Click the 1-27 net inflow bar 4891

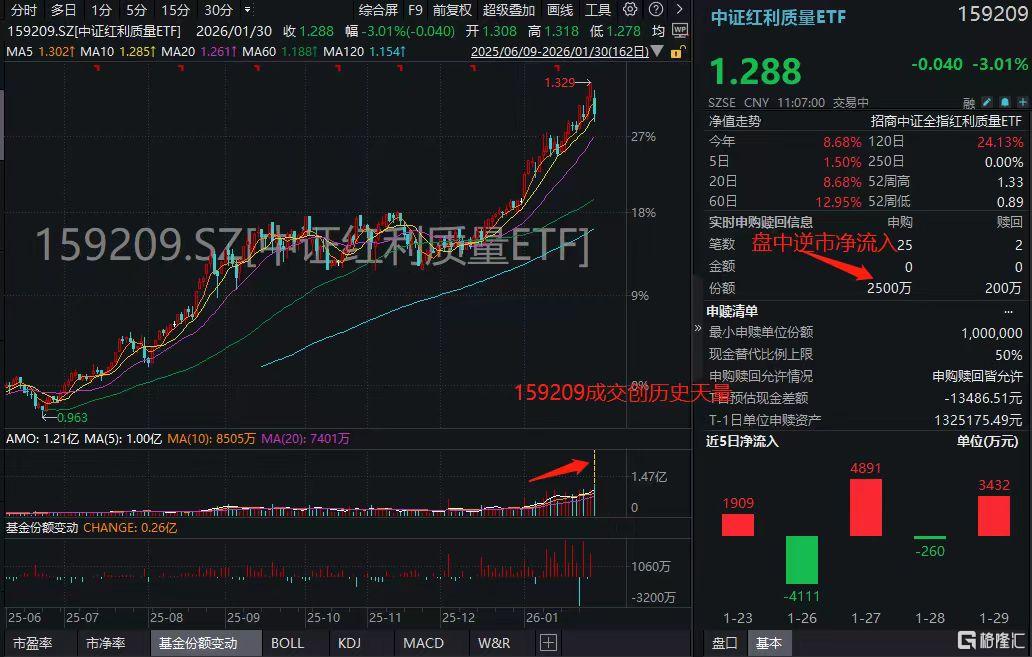pyautogui.click(x=865, y=507)
